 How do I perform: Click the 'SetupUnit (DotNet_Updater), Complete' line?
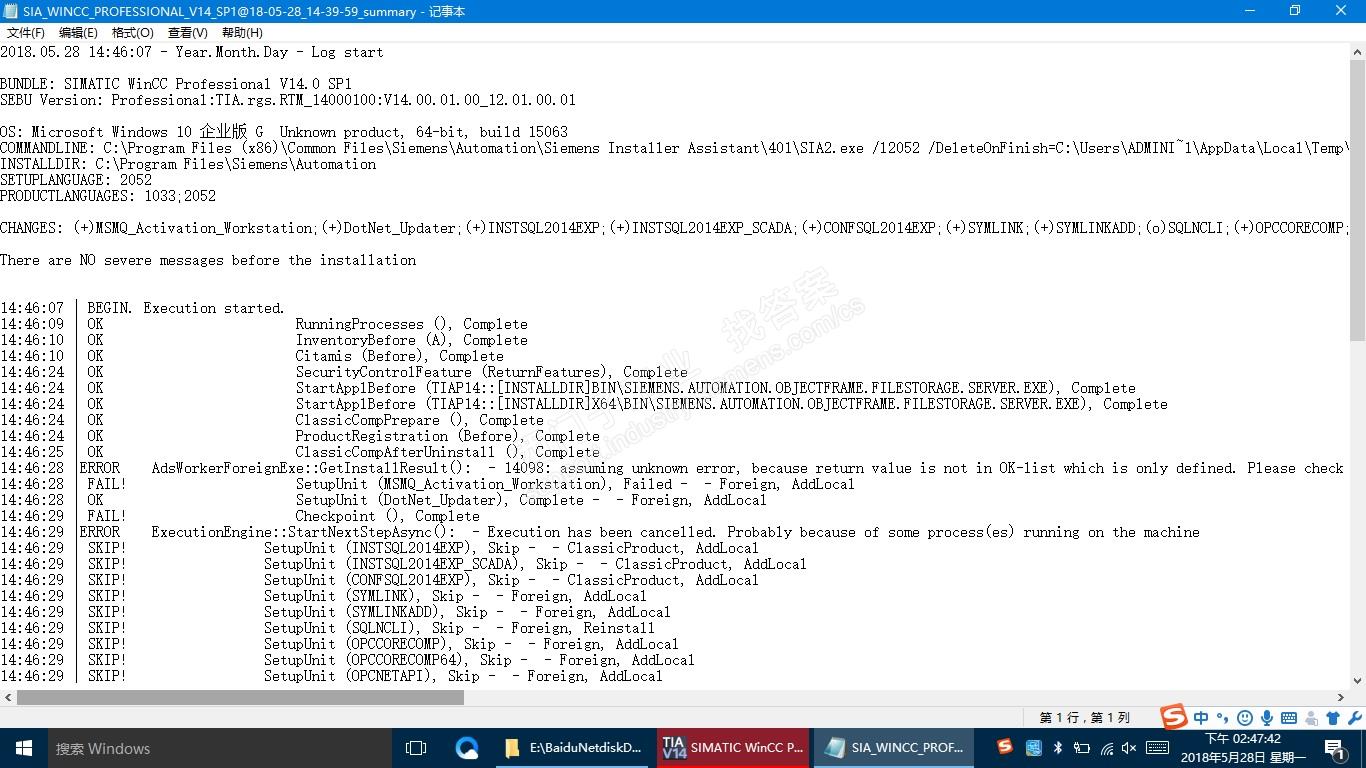[531, 500]
